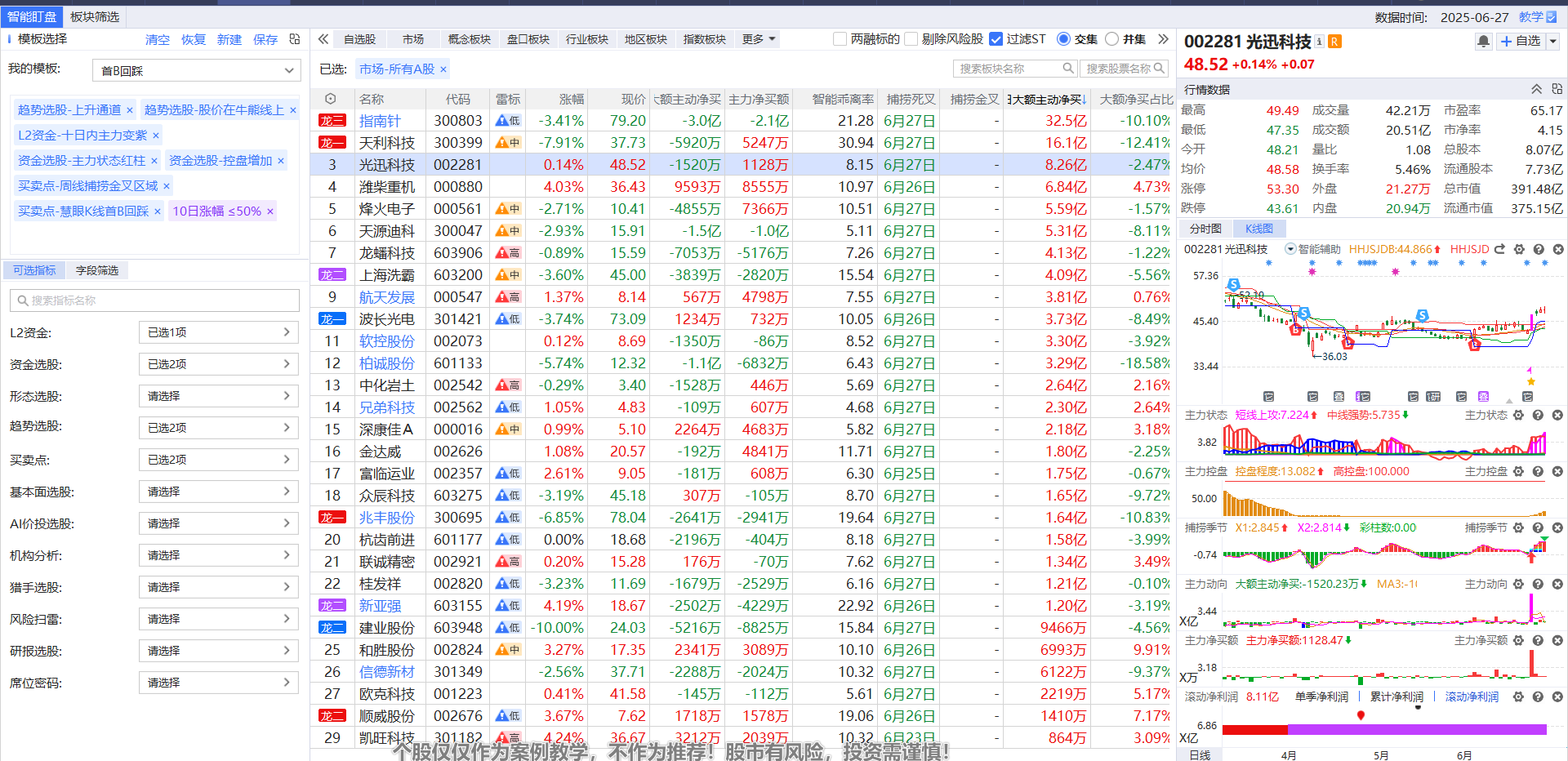Add stock with the + 自选 button
Image resolution: width=1568 pixels, height=761 pixels.
coord(1521,41)
